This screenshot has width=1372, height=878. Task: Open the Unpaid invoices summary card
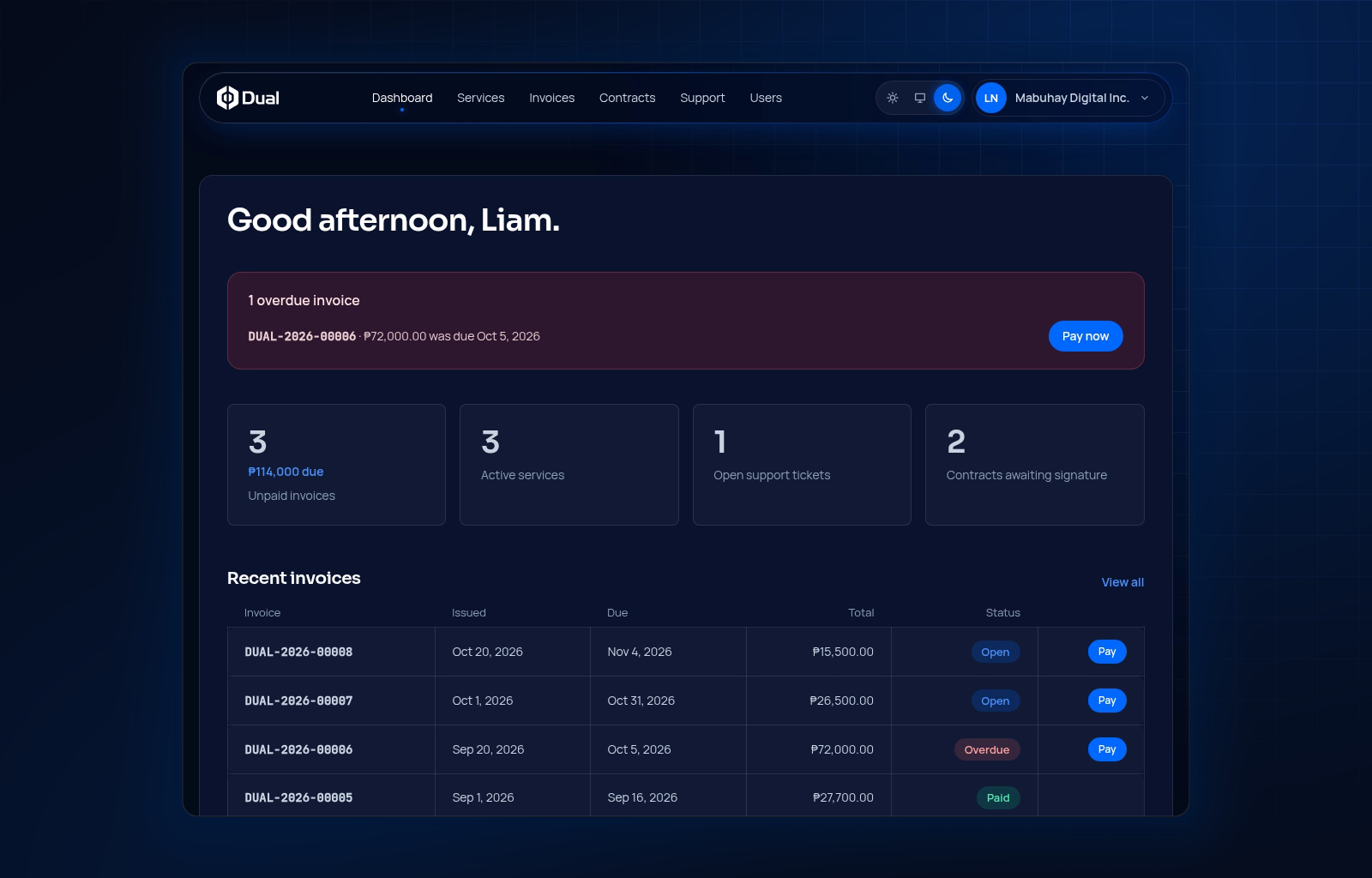(x=336, y=465)
